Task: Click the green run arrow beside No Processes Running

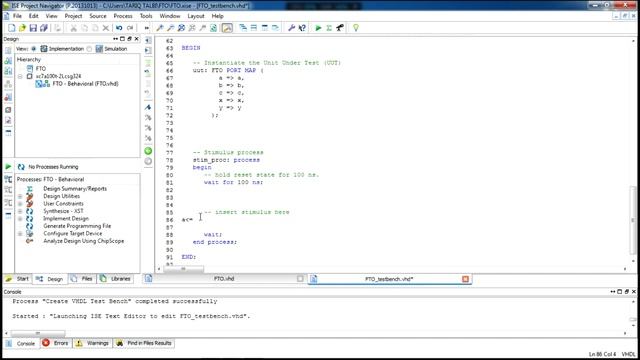Action: [x=8, y=167]
